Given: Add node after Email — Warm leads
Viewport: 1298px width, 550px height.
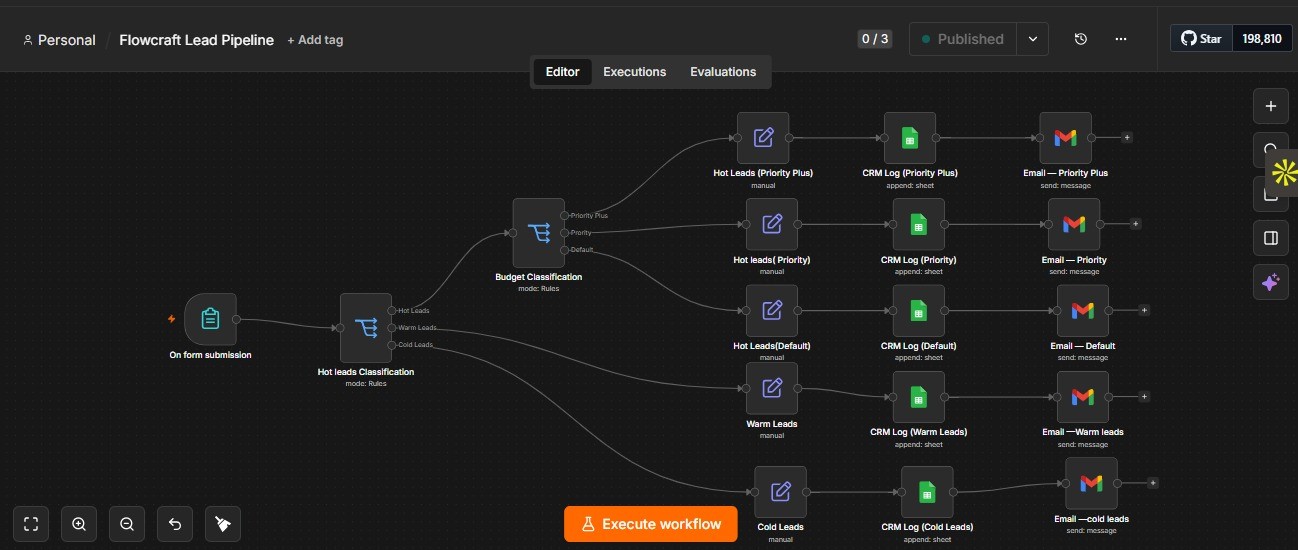Looking at the screenshot, I should (1145, 397).
